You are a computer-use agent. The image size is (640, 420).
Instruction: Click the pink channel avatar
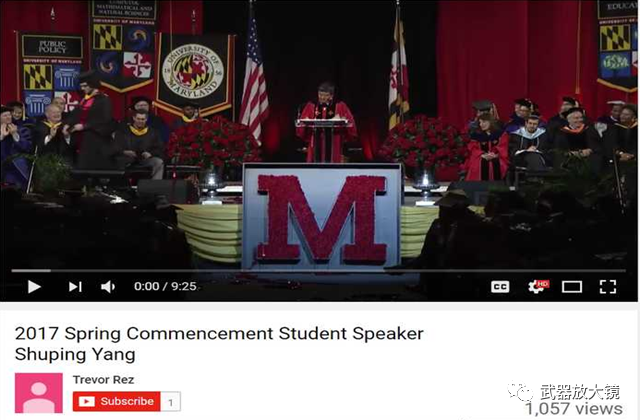[x=39, y=393]
